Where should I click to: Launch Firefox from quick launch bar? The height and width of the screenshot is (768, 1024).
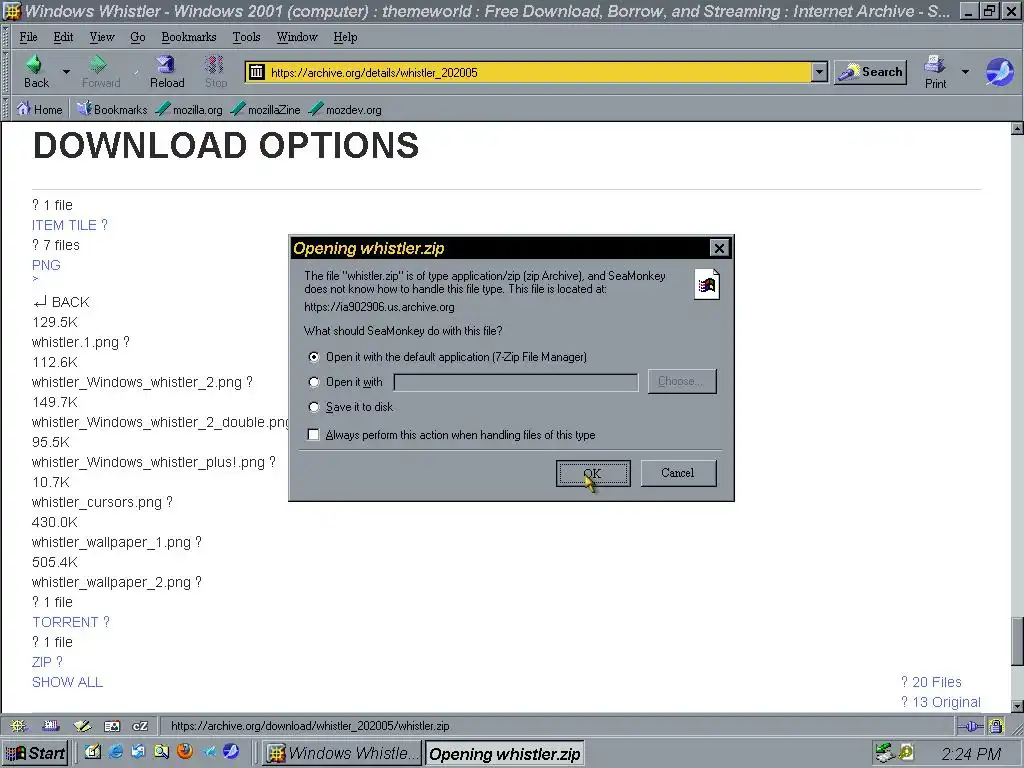point(185,752)
